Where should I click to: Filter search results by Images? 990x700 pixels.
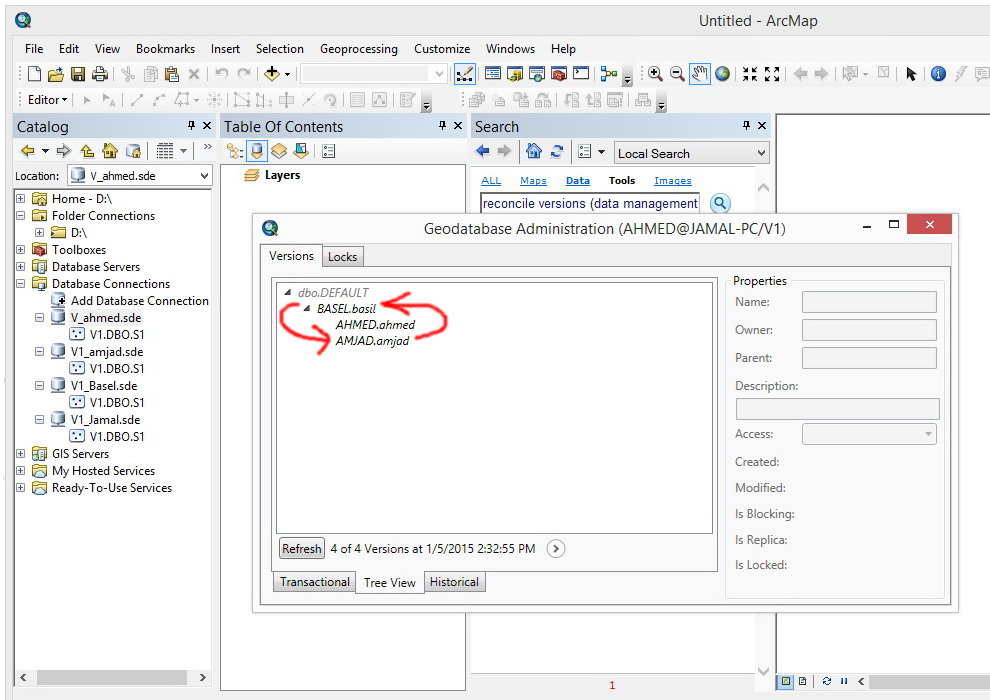tap(672, 181)
